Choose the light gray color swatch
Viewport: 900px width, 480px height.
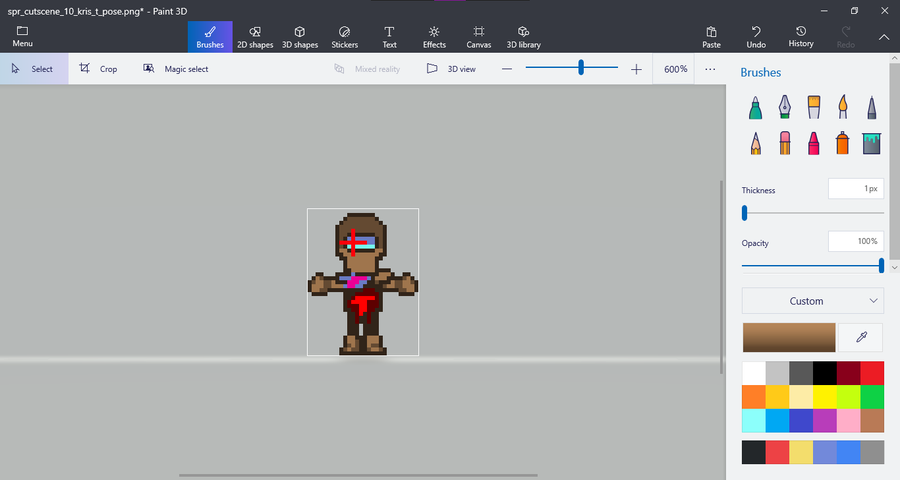click(x=777, y=373)
